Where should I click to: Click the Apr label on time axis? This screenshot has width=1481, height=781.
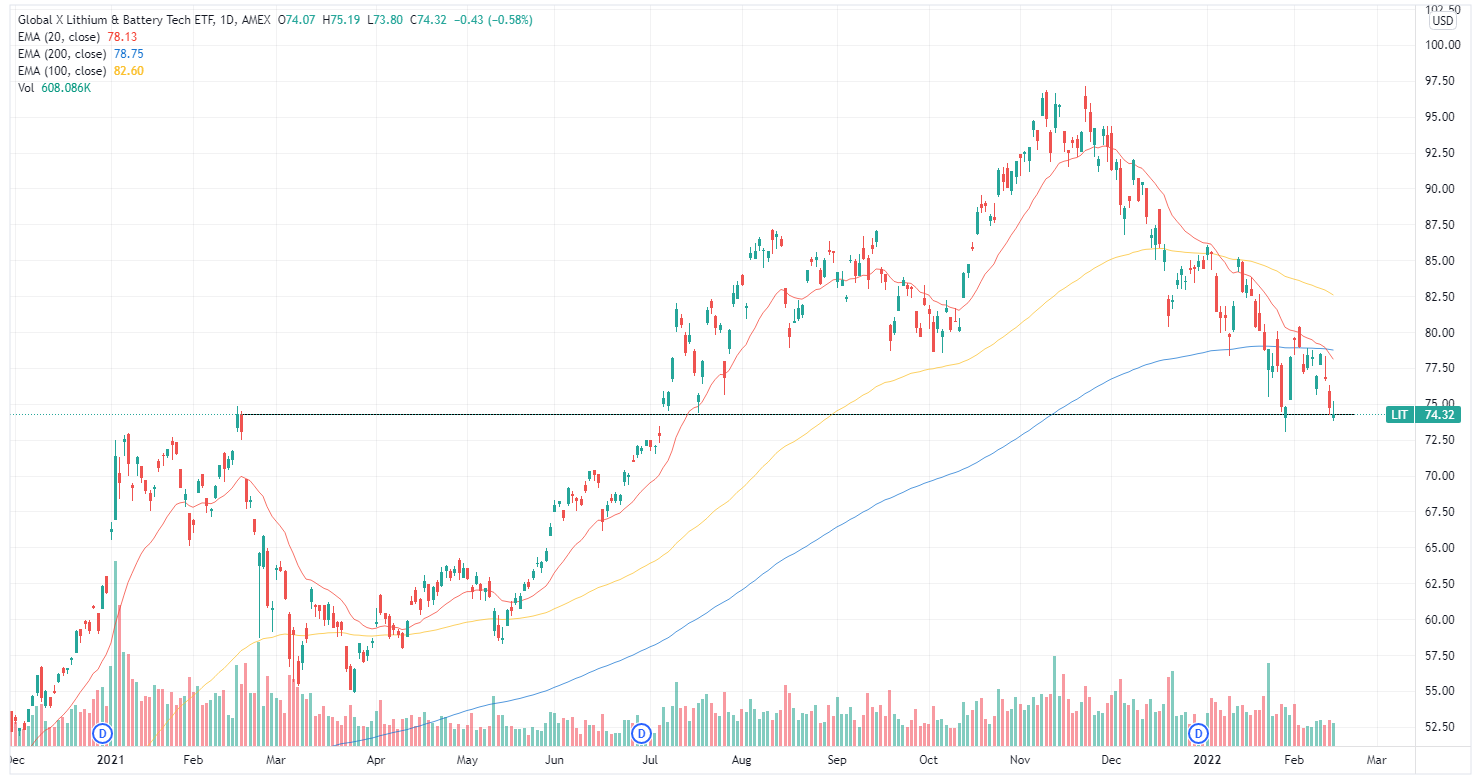click(x=376, y=761)
